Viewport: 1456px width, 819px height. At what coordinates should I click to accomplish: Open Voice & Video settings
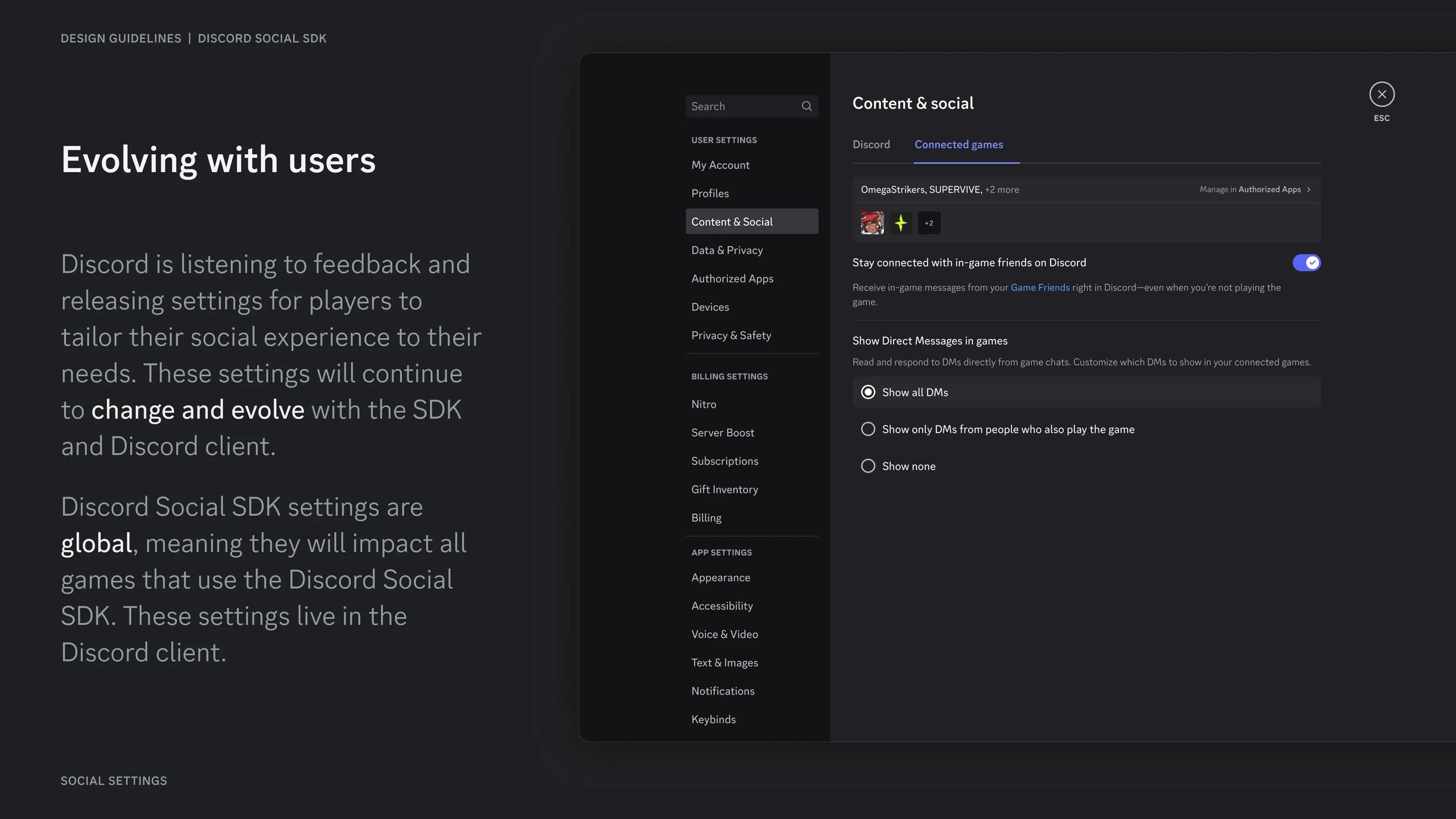point(725,634)
